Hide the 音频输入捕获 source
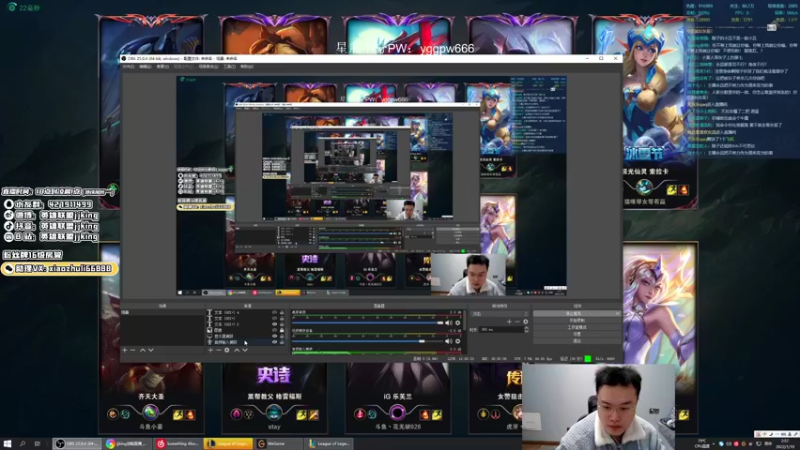 [x=274, y=342]
